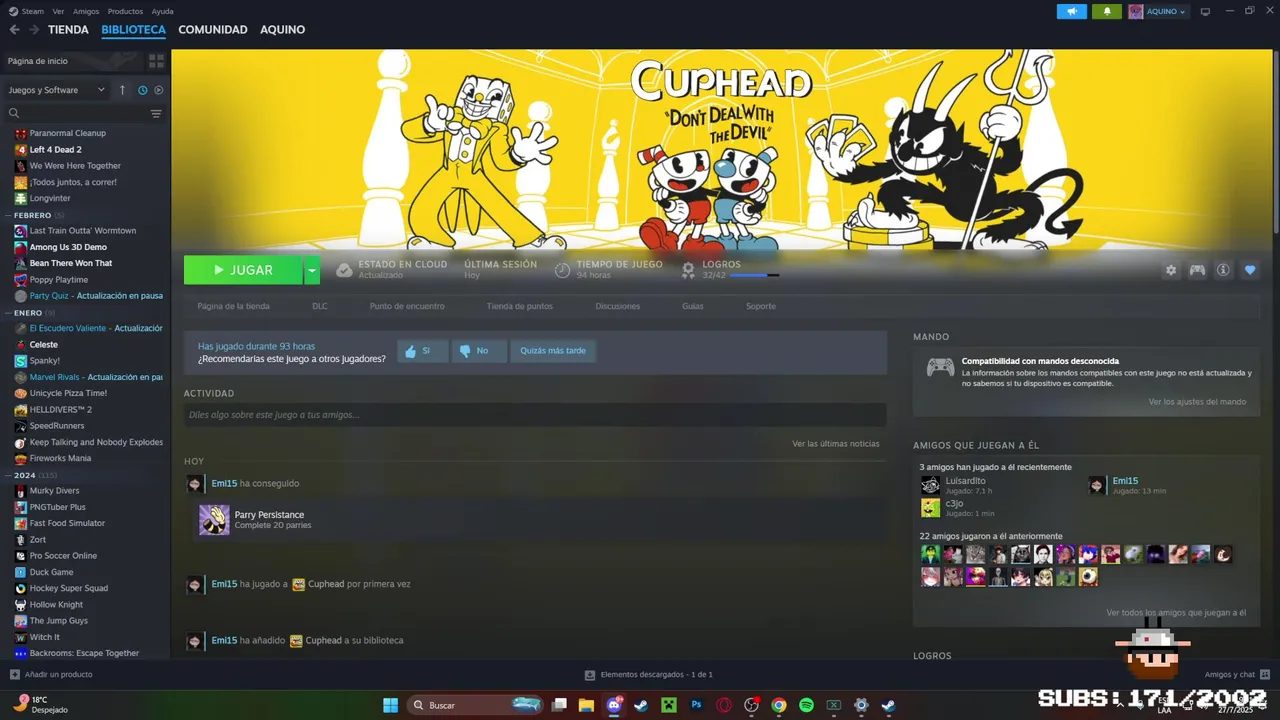
Task: Open the Ayuda menu
Action: pos(162,11)
